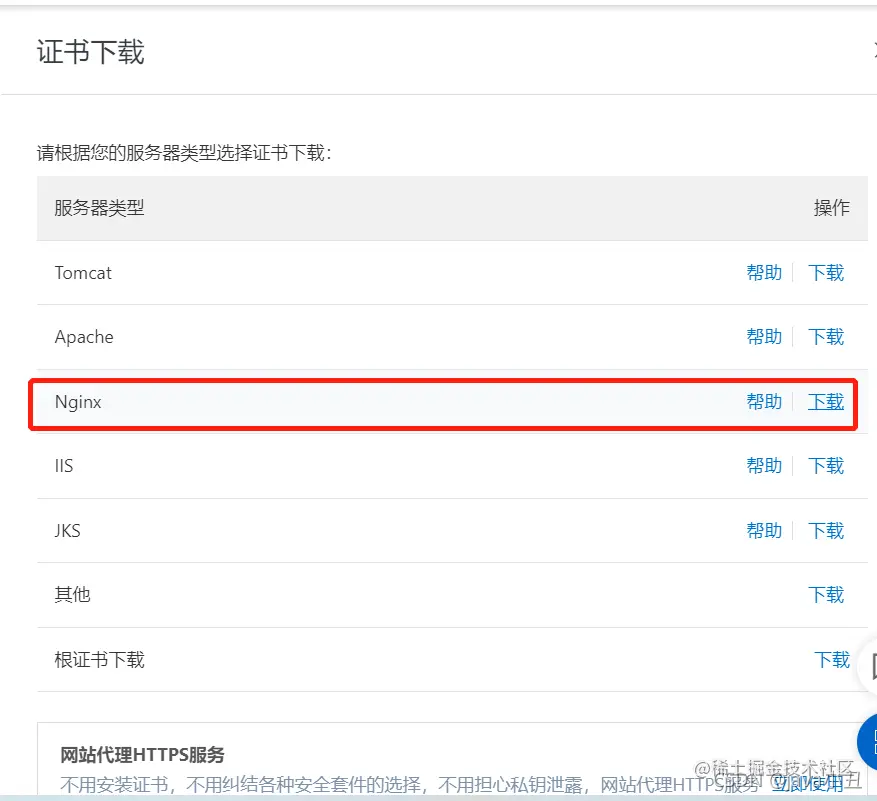Download the JKS certificate
This screenshot has width=877, height=801.
pos(826,530)
